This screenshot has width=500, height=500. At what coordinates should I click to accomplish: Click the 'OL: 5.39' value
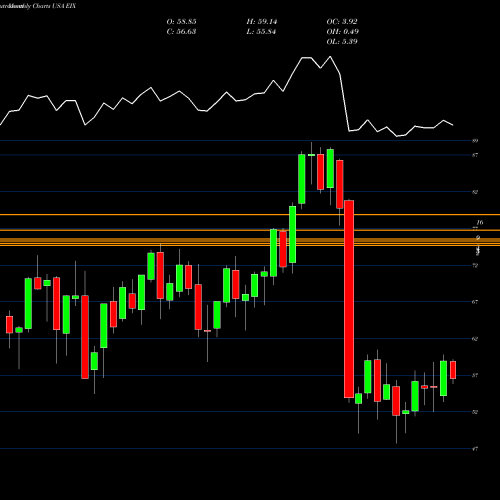point(342,42)
